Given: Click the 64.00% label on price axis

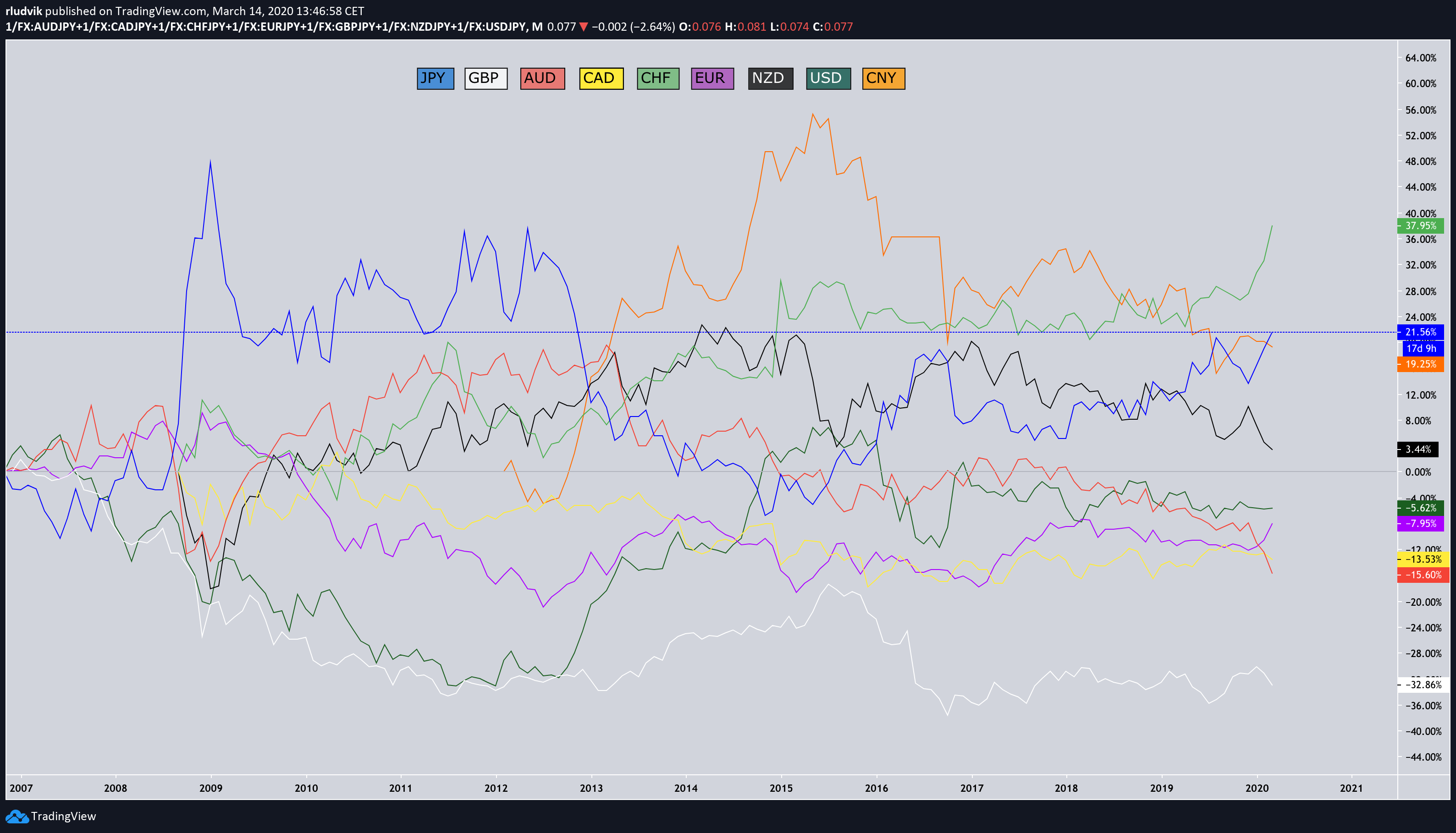Looking at the screenshot, I should [x=1421, y=58].
